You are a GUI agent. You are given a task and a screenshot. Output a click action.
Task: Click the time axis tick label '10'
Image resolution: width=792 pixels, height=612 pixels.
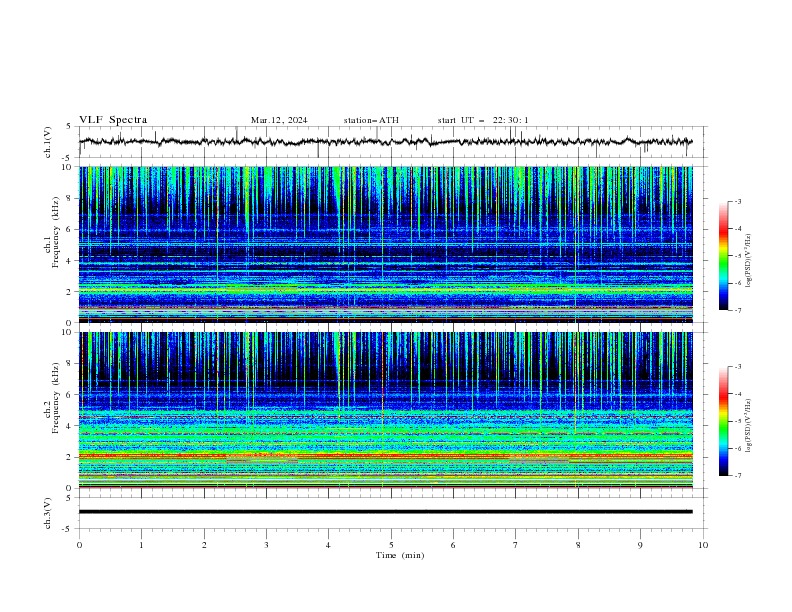pyautogui.click(x=703, y=545)
